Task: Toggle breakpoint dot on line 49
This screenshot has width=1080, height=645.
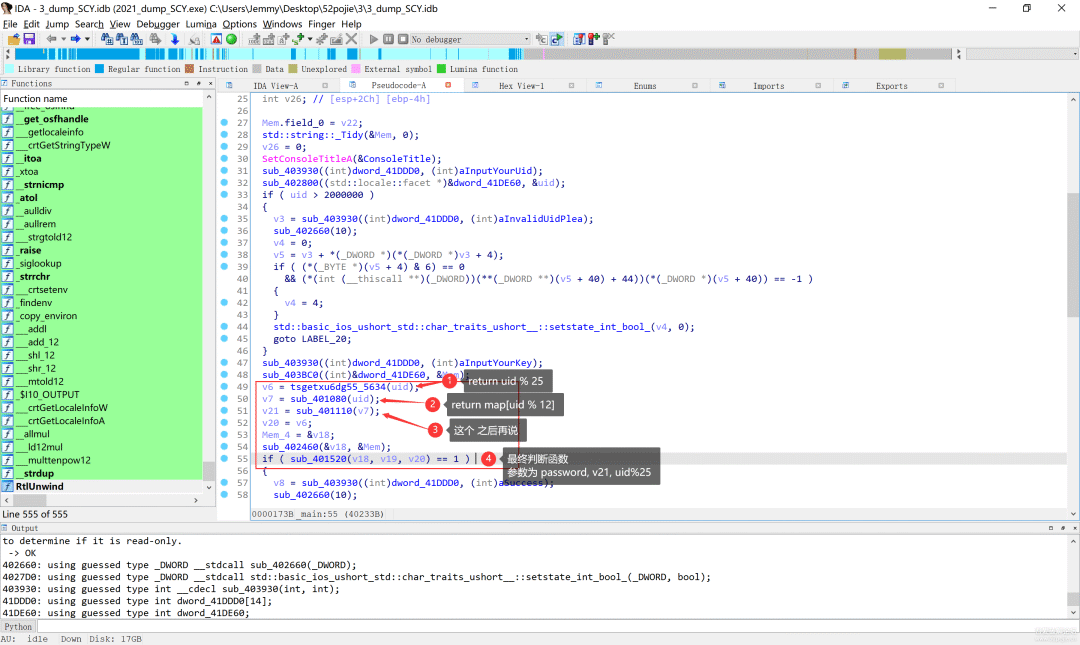Action: click(x=224, y=387)
